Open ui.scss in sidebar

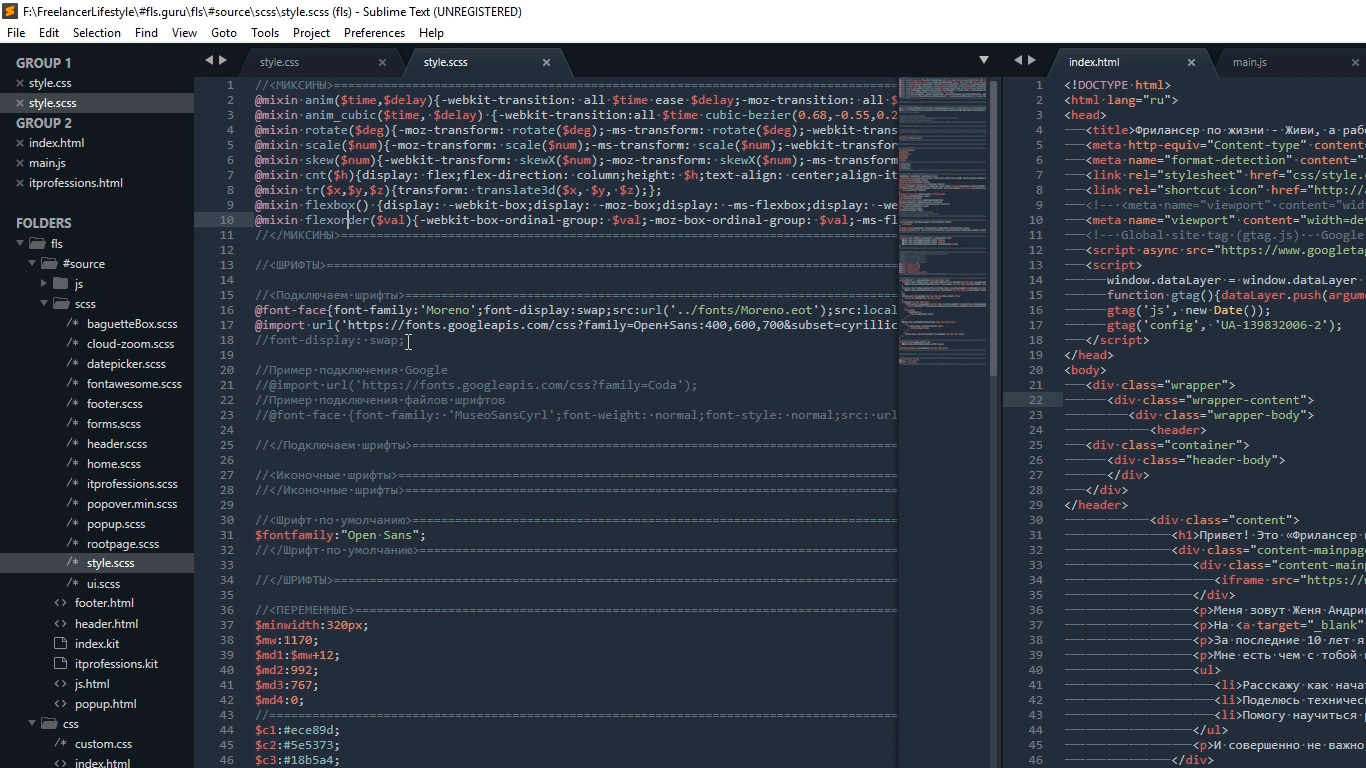pyautogui.click(x=103, y=584)
